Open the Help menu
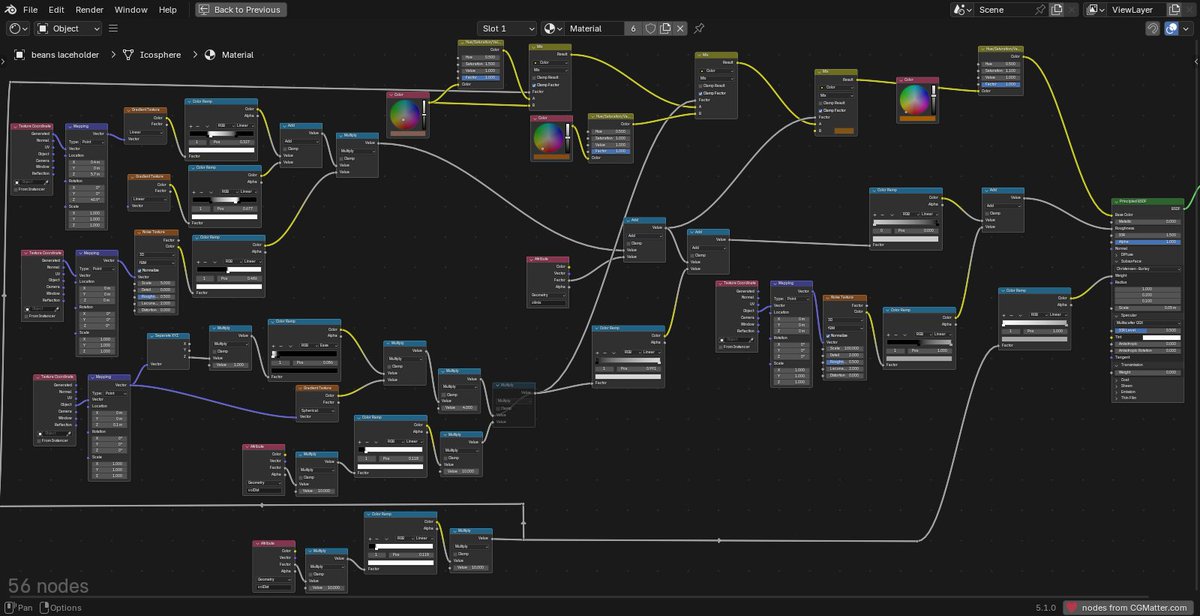Viewport: 1200px width, 616px height. click(168, 9)
